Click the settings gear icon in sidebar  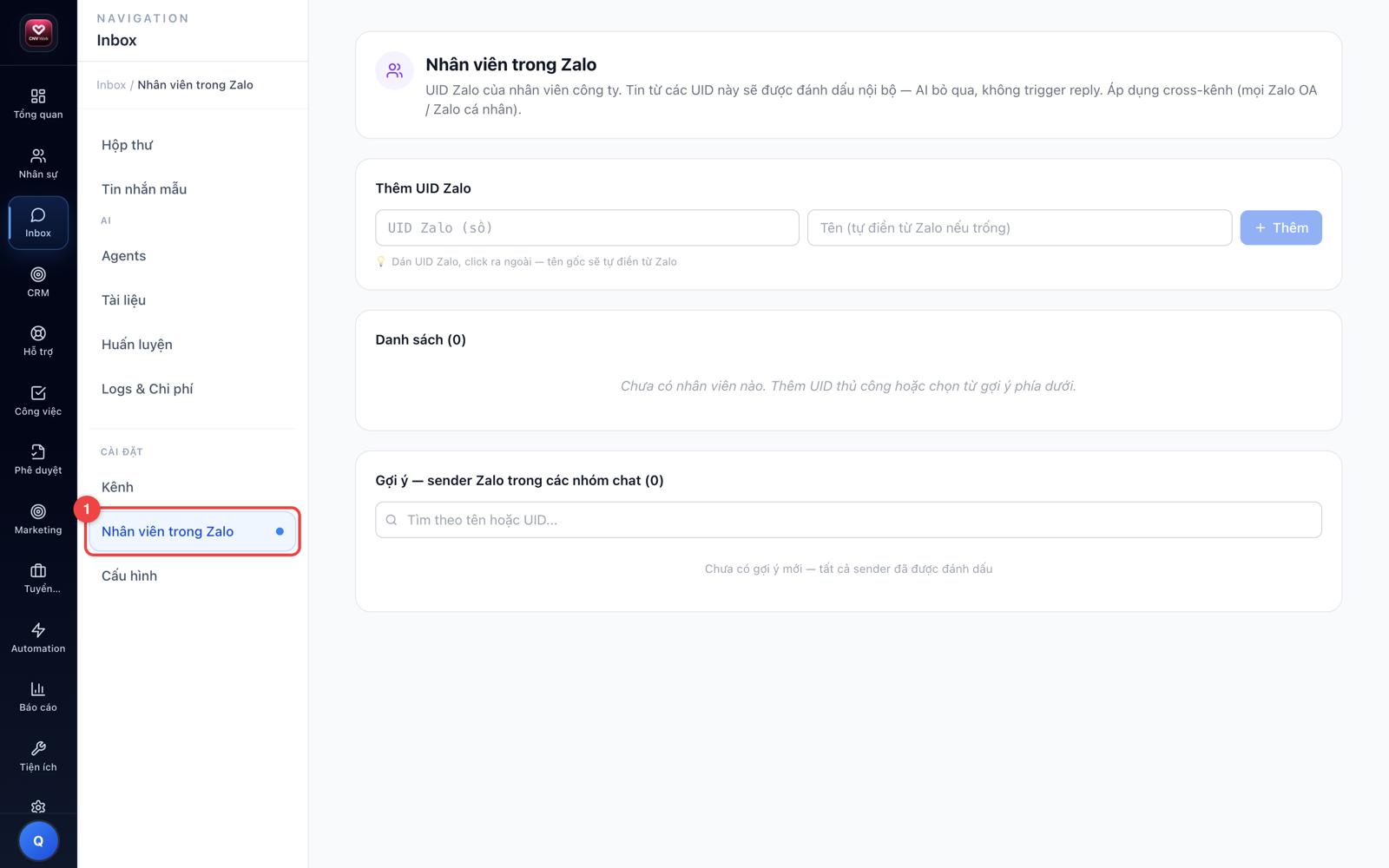pos(38,807)
